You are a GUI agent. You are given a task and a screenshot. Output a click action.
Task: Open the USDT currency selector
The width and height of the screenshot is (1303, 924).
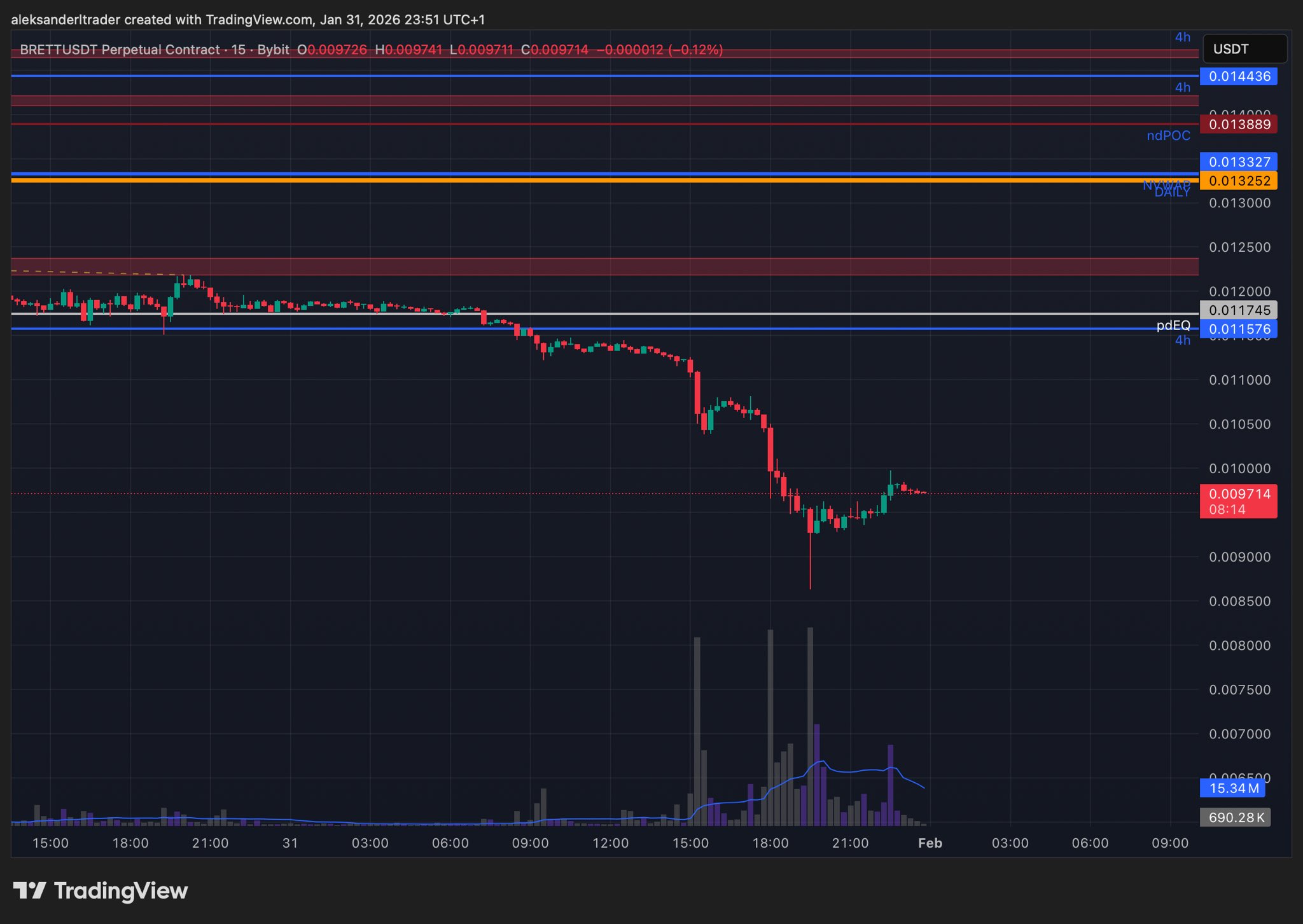click(x=1244, y=49)
